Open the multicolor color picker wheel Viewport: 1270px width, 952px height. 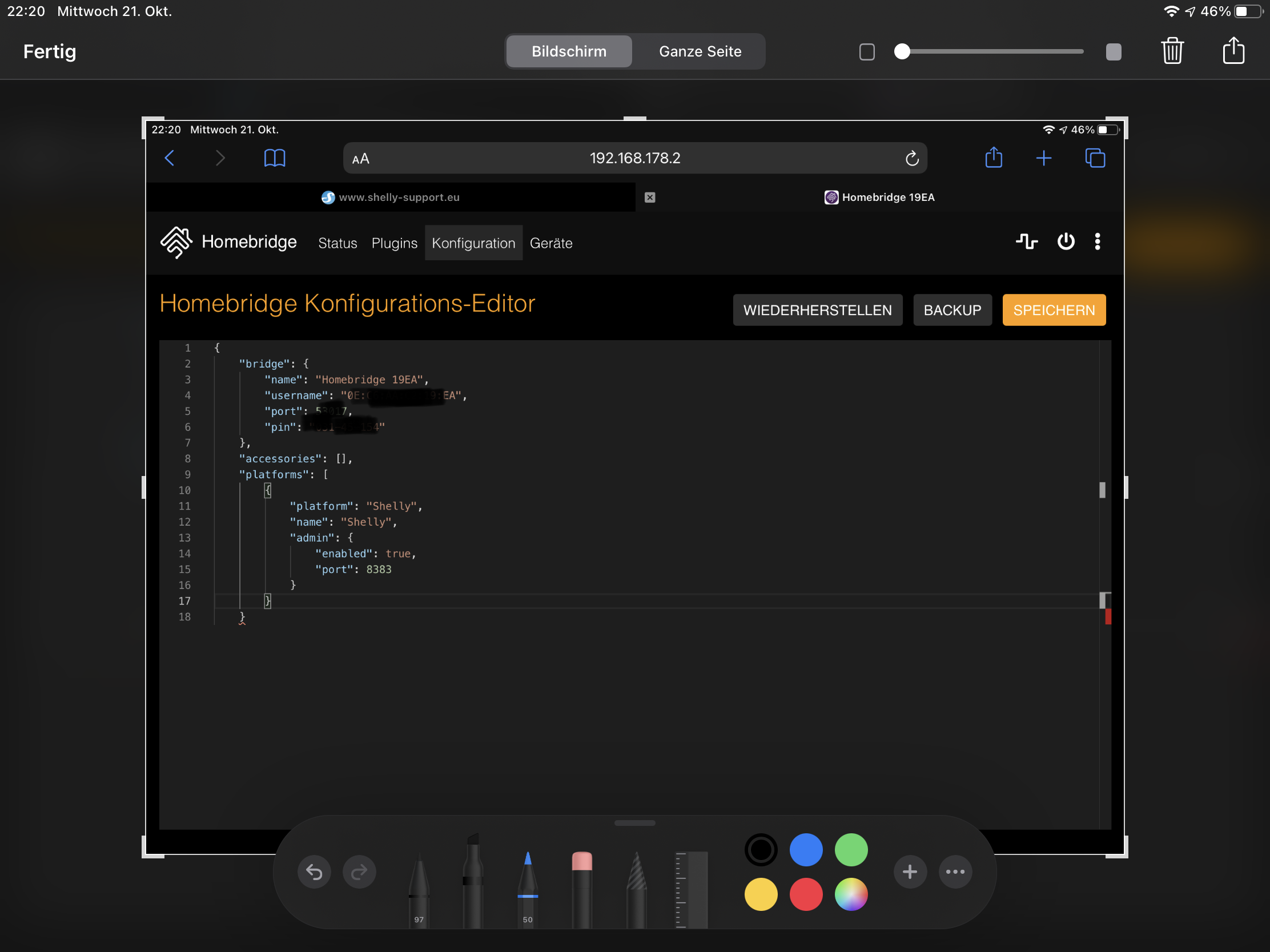[851, 894]
